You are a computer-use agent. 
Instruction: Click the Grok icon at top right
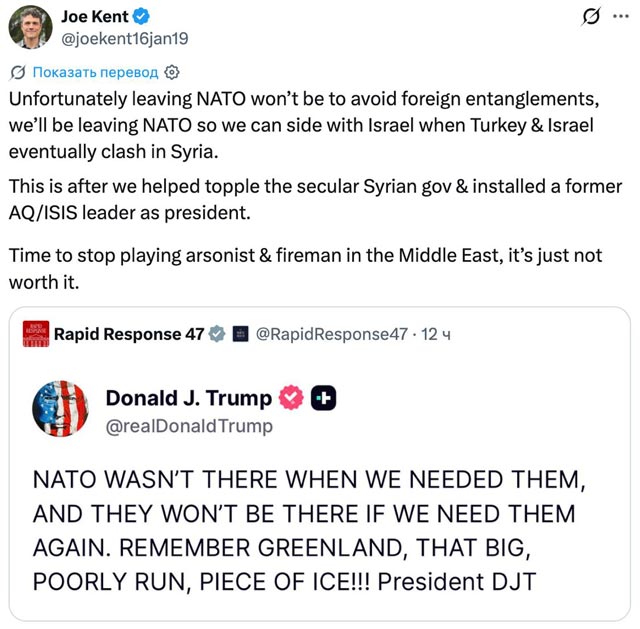coord(590,17)
